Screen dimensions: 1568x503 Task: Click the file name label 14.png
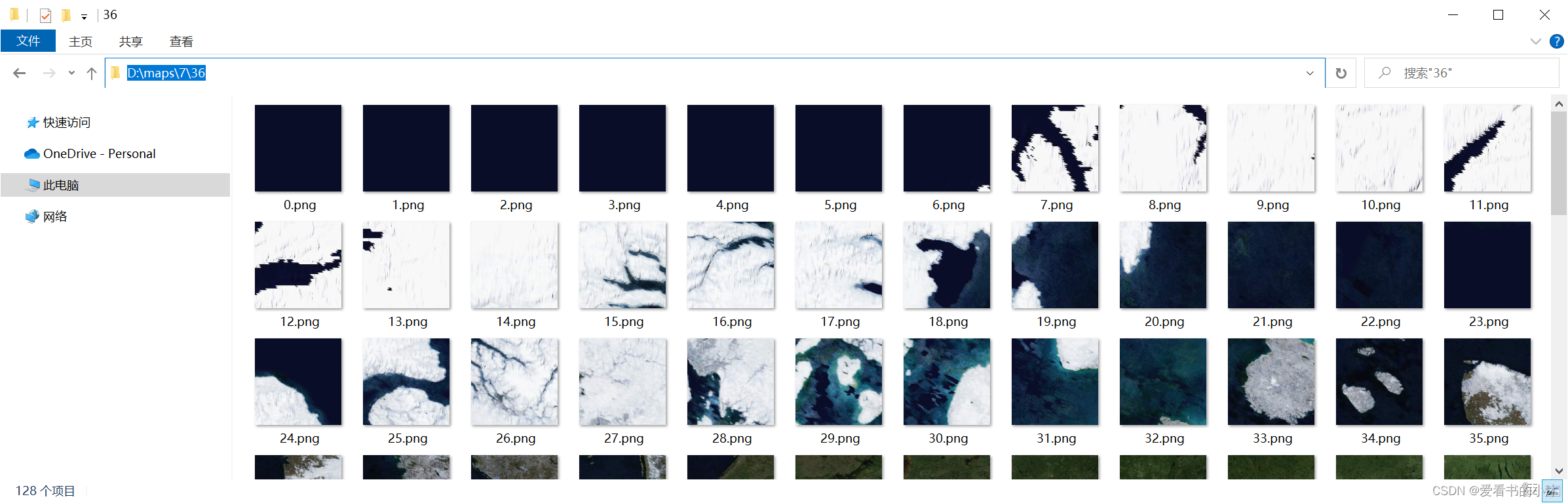click(516, 321)
